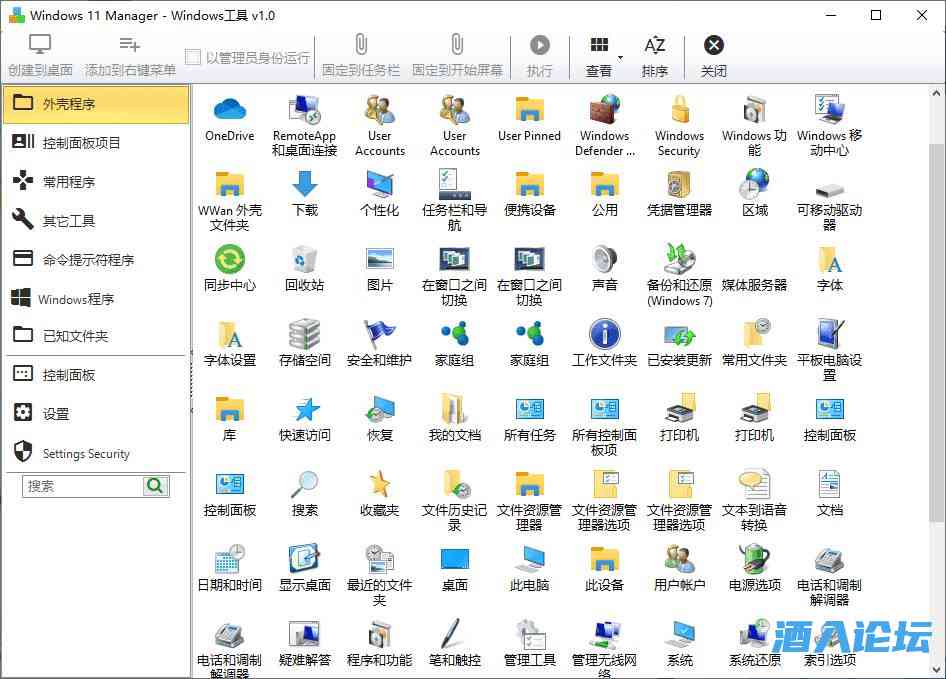Enable the 以管理员身份运行 checkbox
Image resolution: width=946 pixels, height=679 pixels.
pyautogui.click(x=193, y=58)
